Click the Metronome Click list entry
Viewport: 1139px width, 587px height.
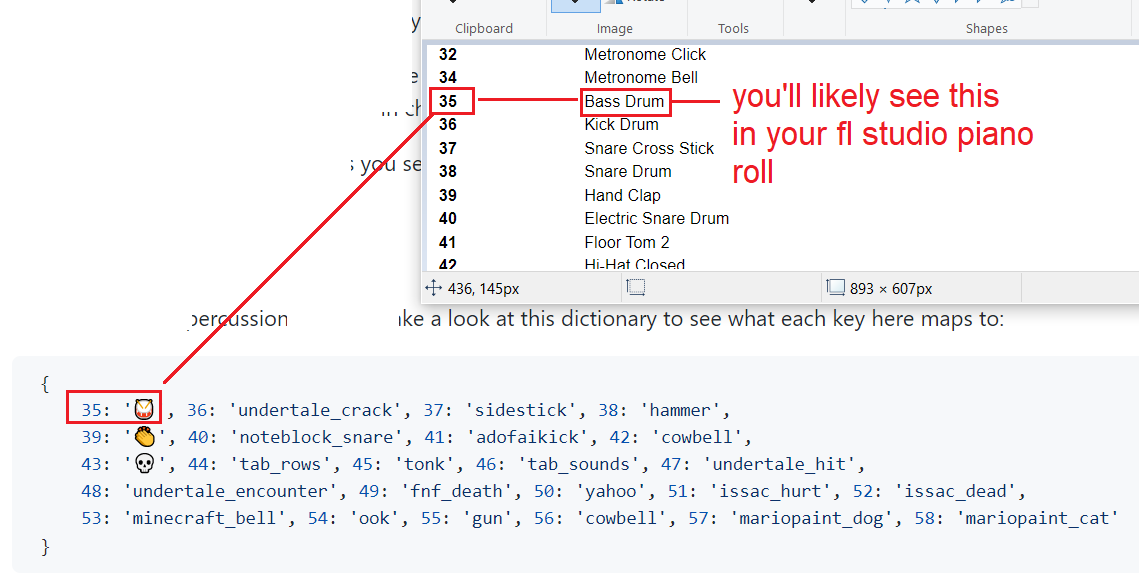pos(644,54)
